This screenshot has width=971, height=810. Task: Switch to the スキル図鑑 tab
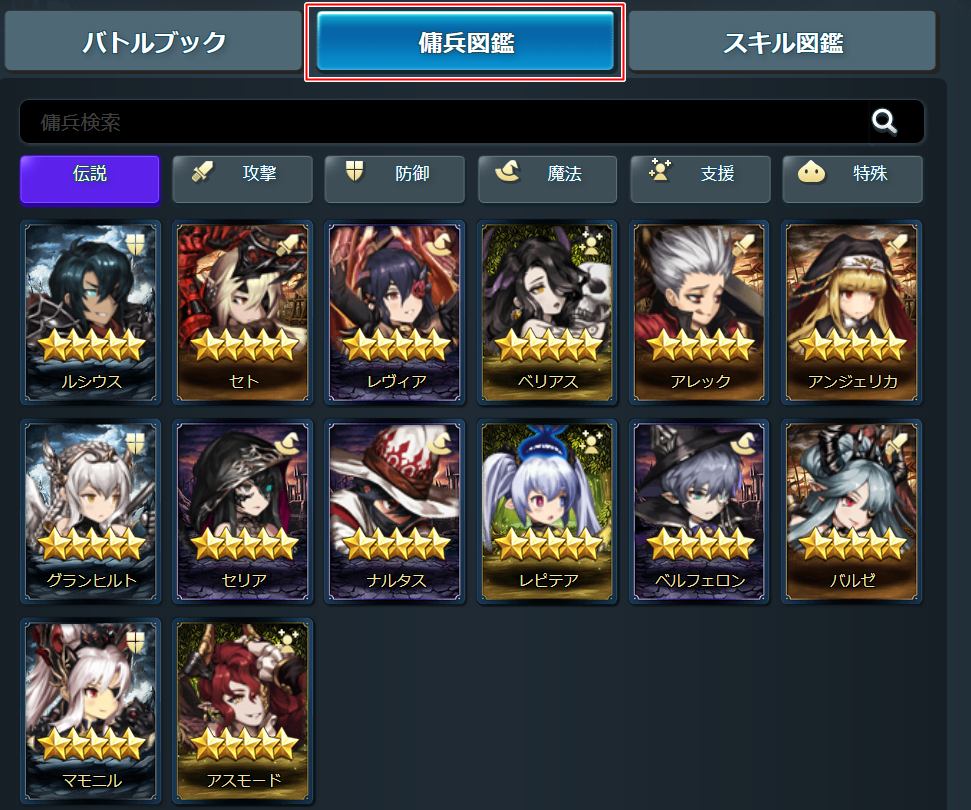click(x=782, y=41)
